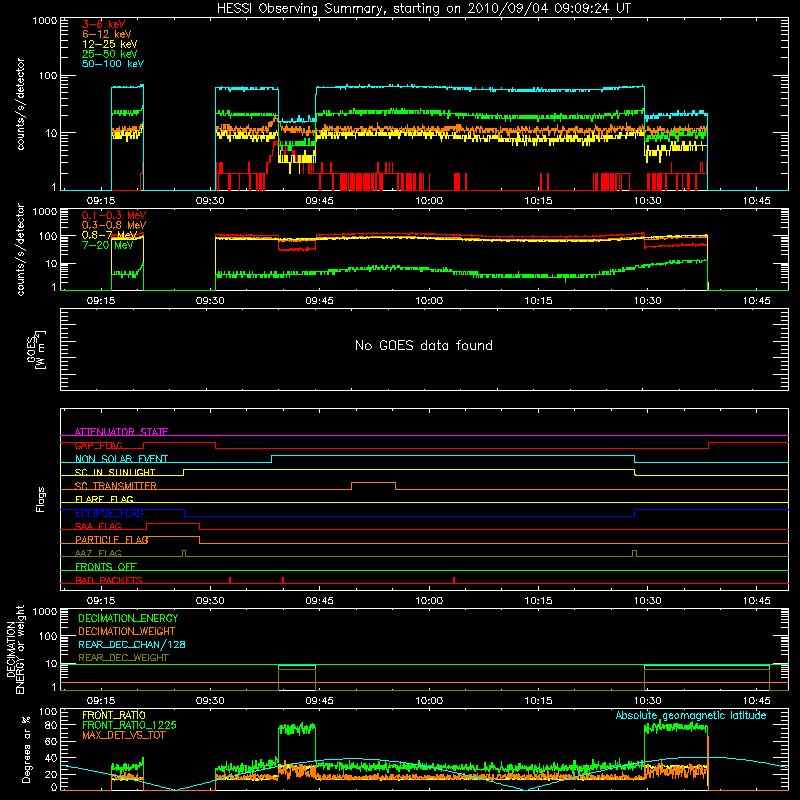Click the 1000 label on top plot's y-axis
The width and height of the screenshot is (800, 800).
pos(44,21)
